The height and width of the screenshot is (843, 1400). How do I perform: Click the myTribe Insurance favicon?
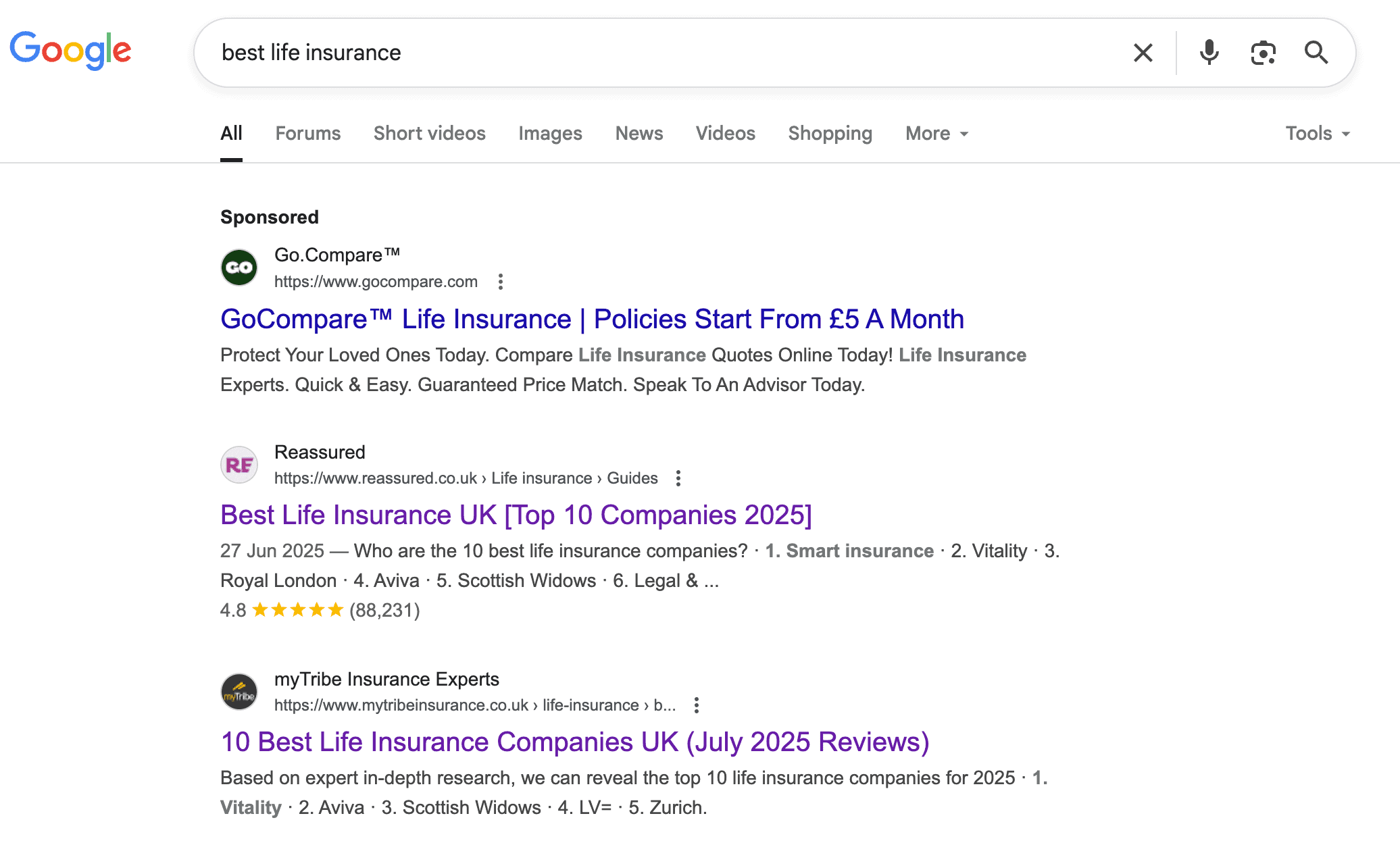(x=239, y=691)
